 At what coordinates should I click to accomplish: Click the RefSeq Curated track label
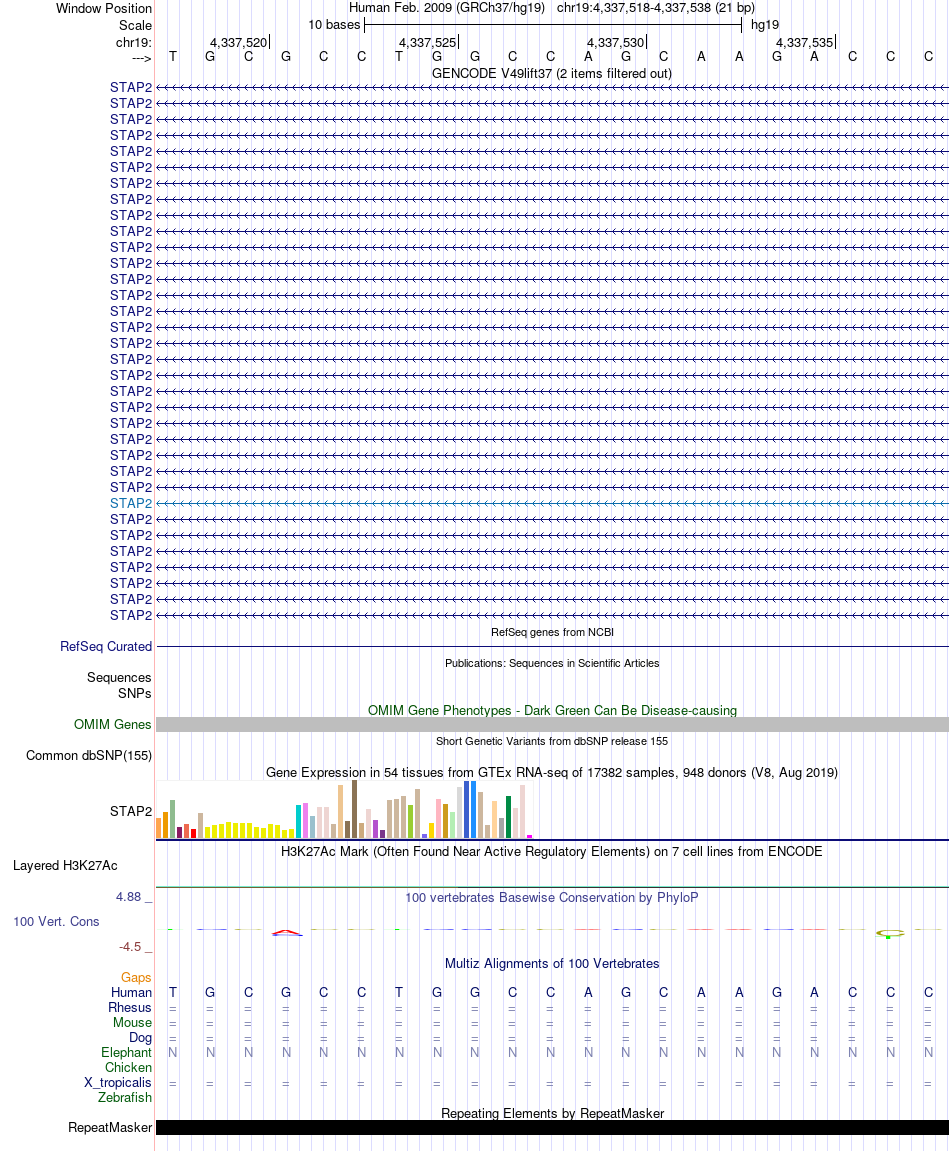106,647
